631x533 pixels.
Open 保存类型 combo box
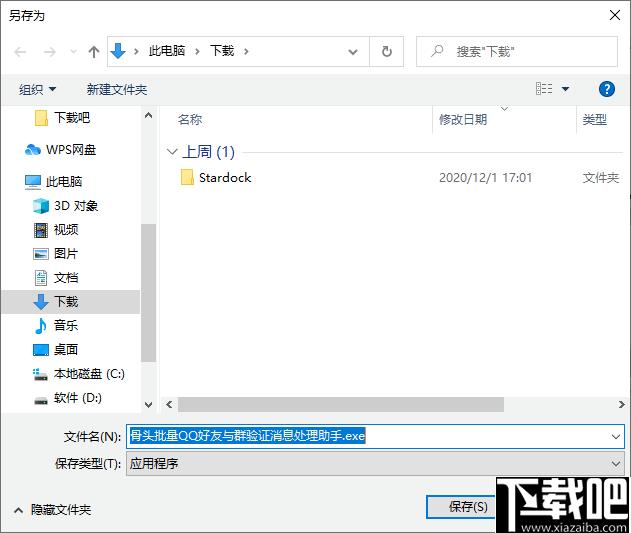(x=375, y=464)
